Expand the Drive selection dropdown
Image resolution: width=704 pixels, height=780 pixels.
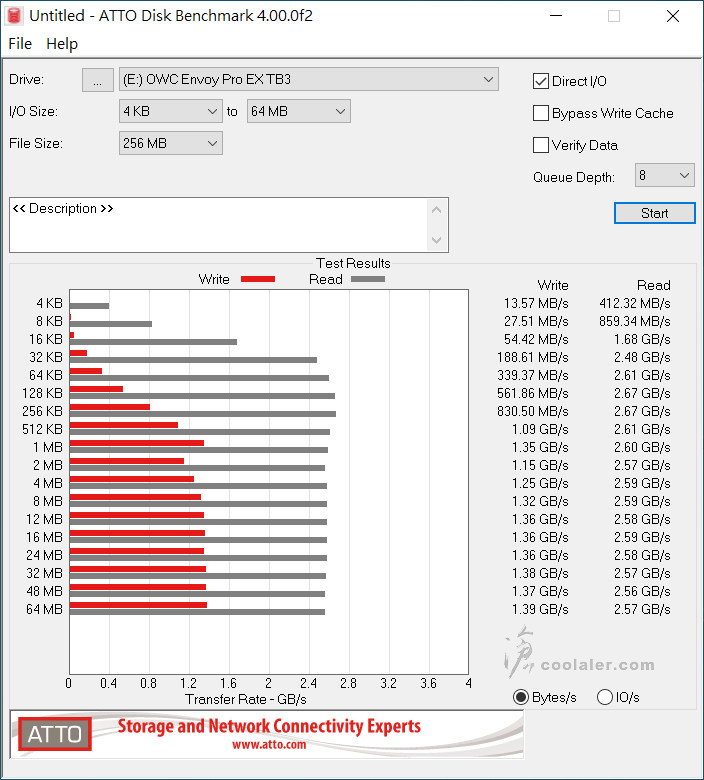point(308,80)
